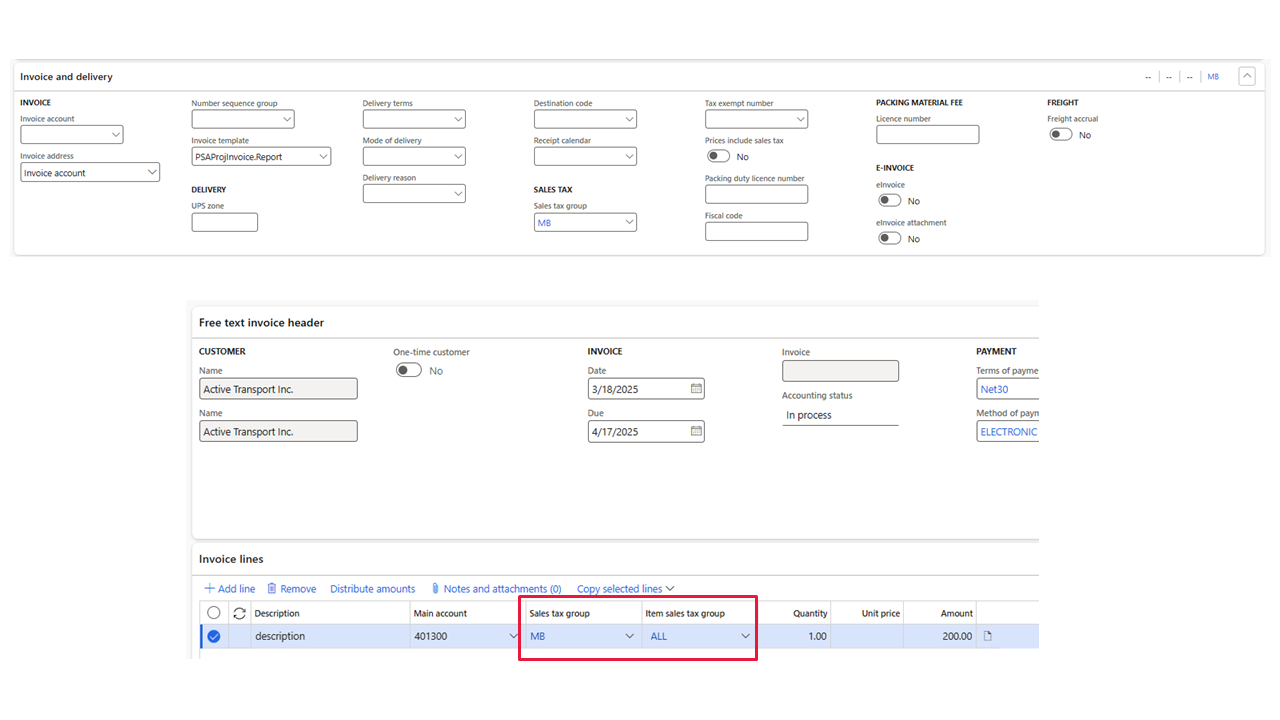Toggle the eInvoice attachment switch
The image size is (1280, 720).
click(x=889, y=238)
